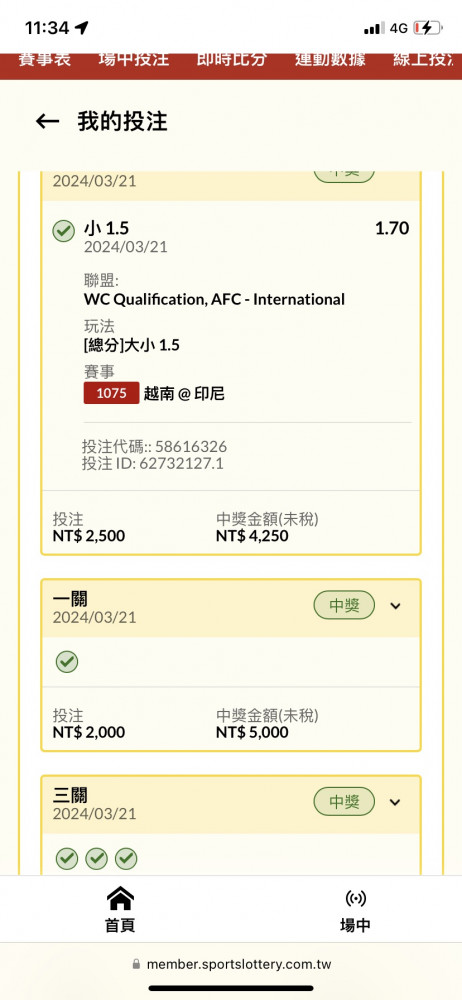Viewport: 462px width, 1000px height.
Task: Tap the 中獎 badge on 三關 card
Action: pos(344,802)
